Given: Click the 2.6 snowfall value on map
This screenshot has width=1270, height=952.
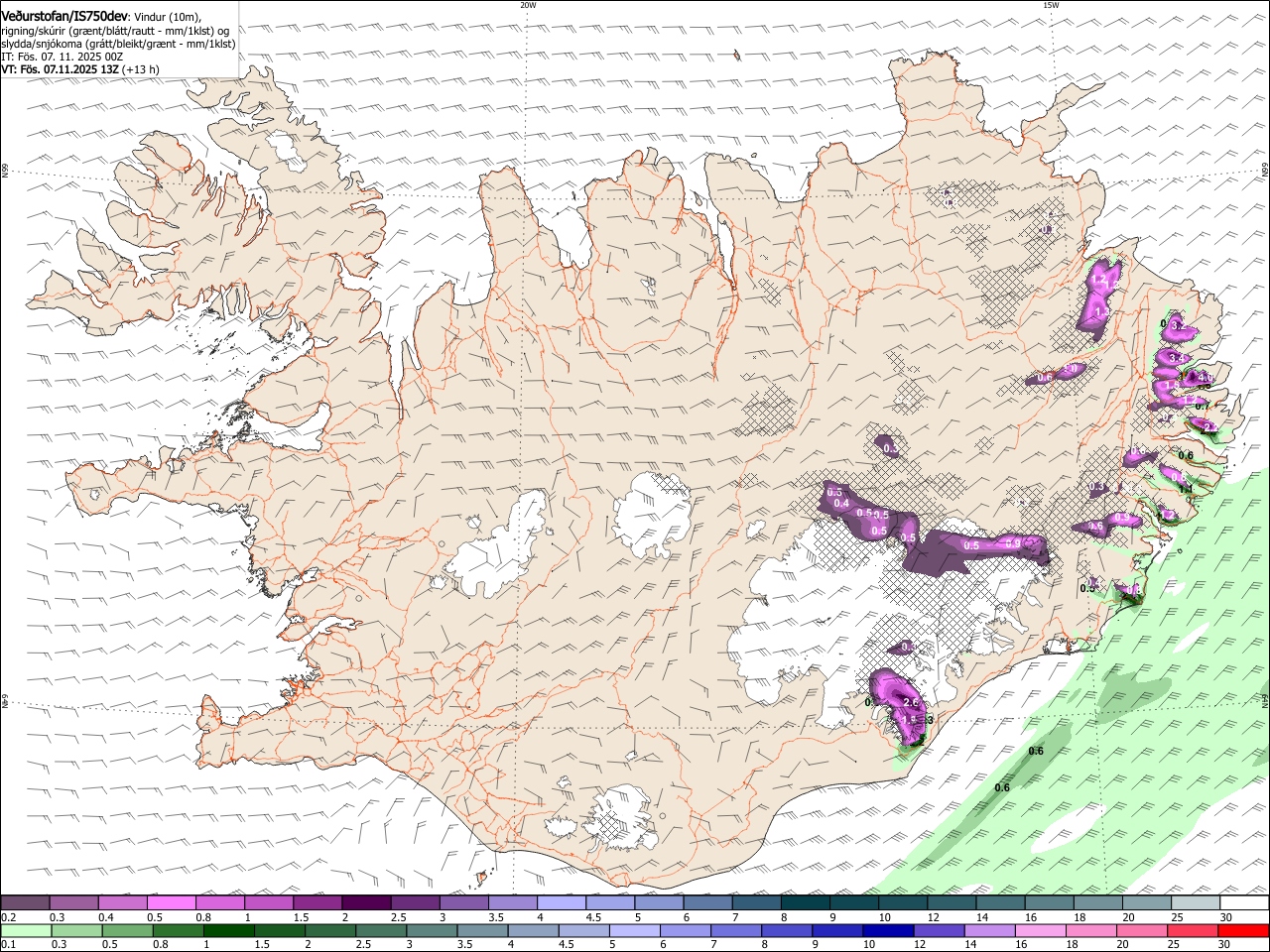Looking at the screenshot, I should tap(912, 702).
